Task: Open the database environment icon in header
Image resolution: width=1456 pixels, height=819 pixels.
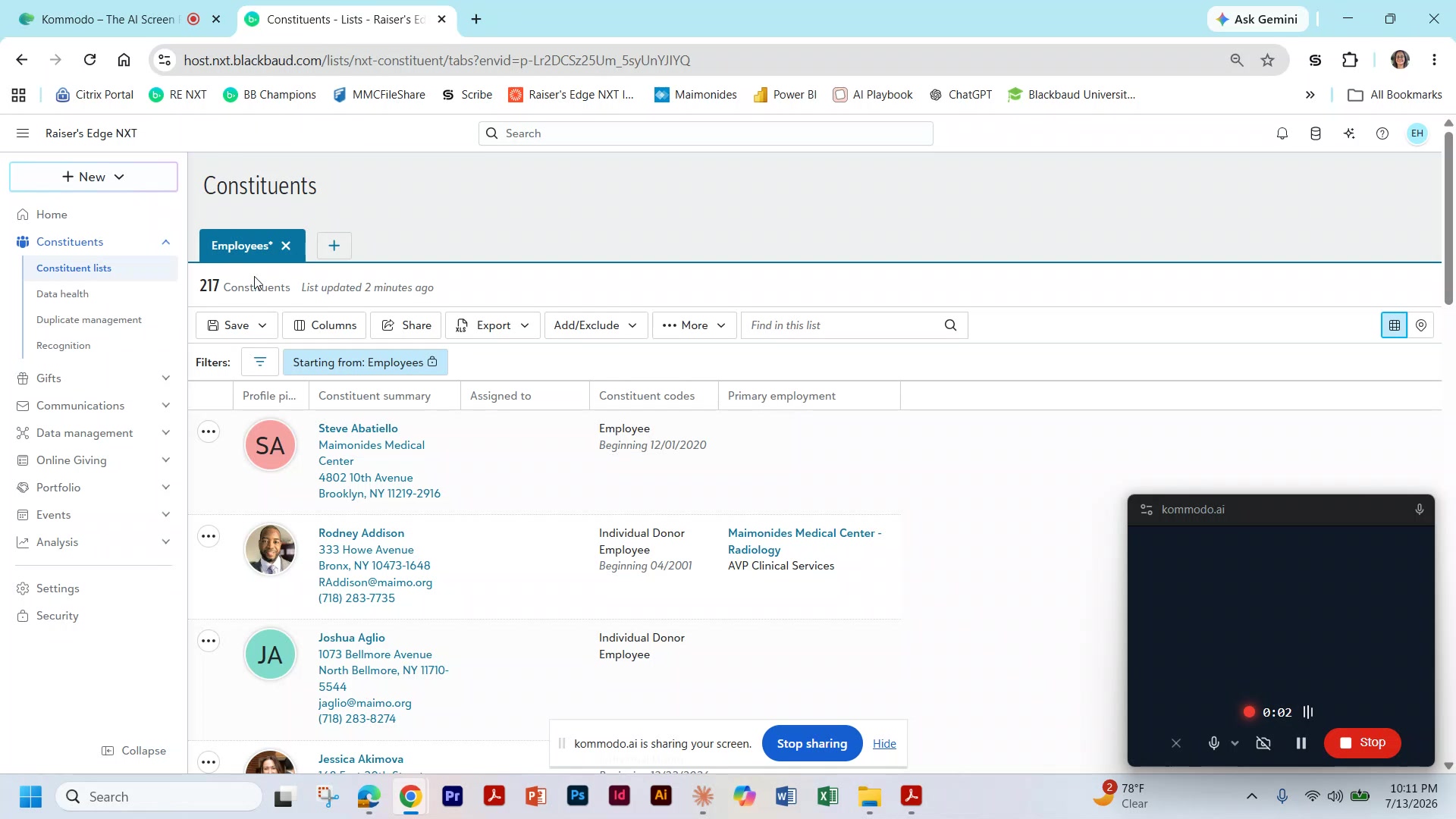Action: click(x=1316, y=133)
